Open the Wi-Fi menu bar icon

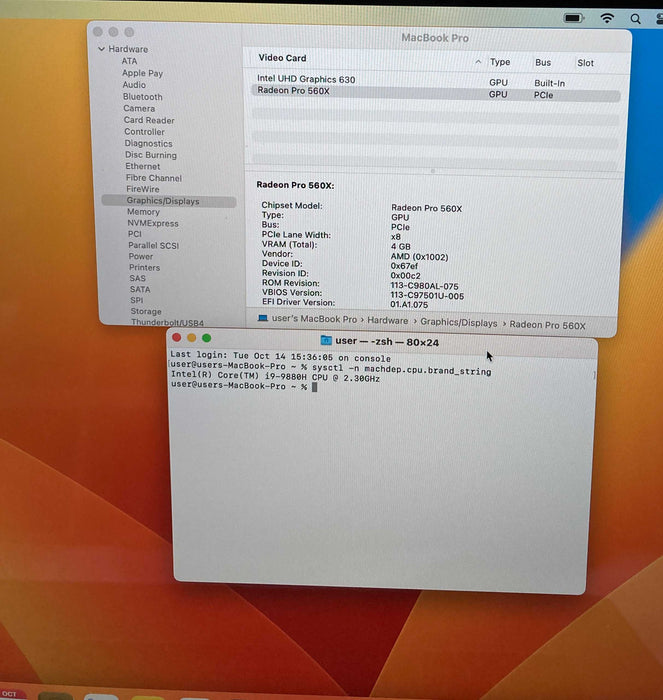pyautogui.click(x=607, y=18)
